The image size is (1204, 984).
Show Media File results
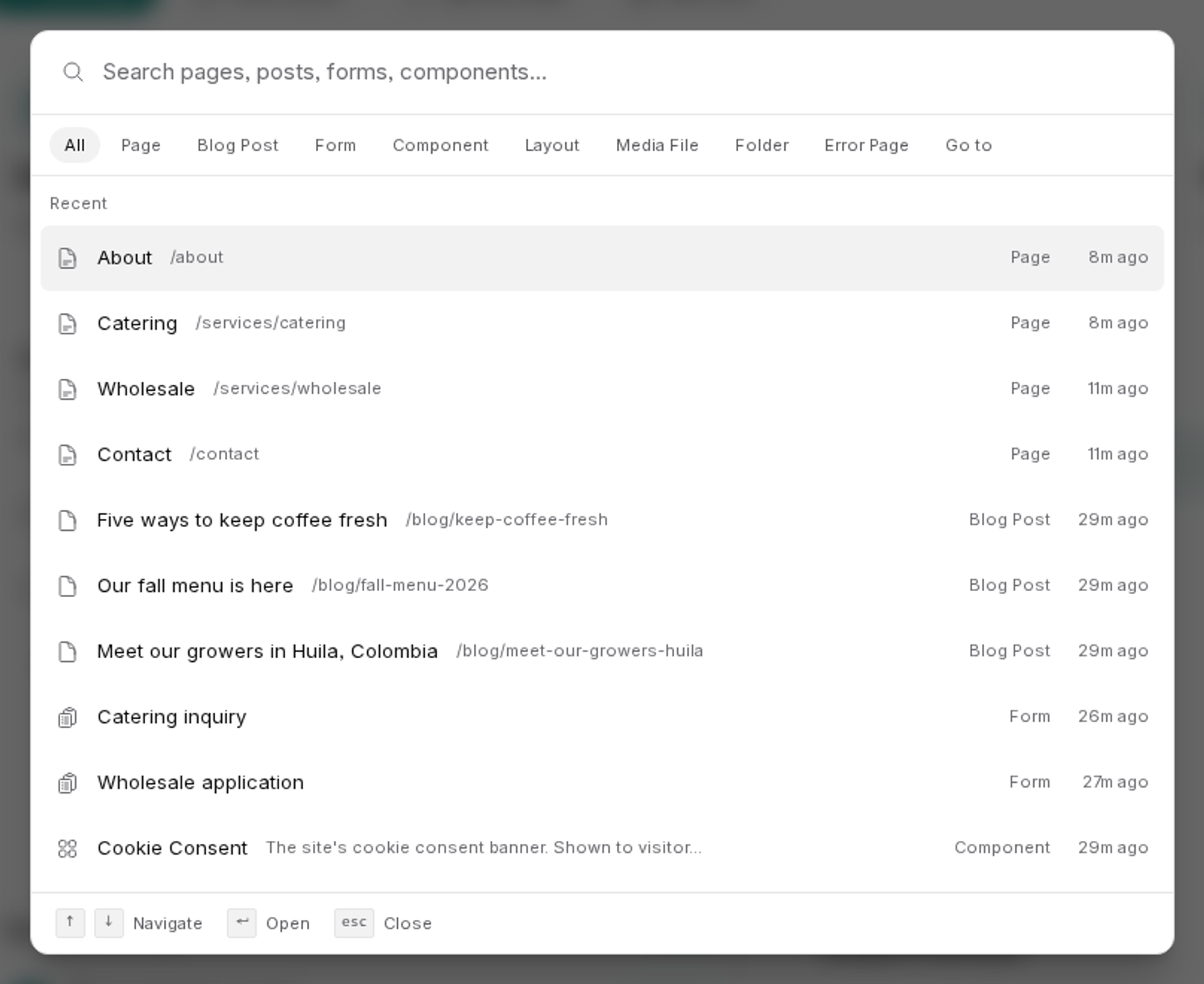657,145
